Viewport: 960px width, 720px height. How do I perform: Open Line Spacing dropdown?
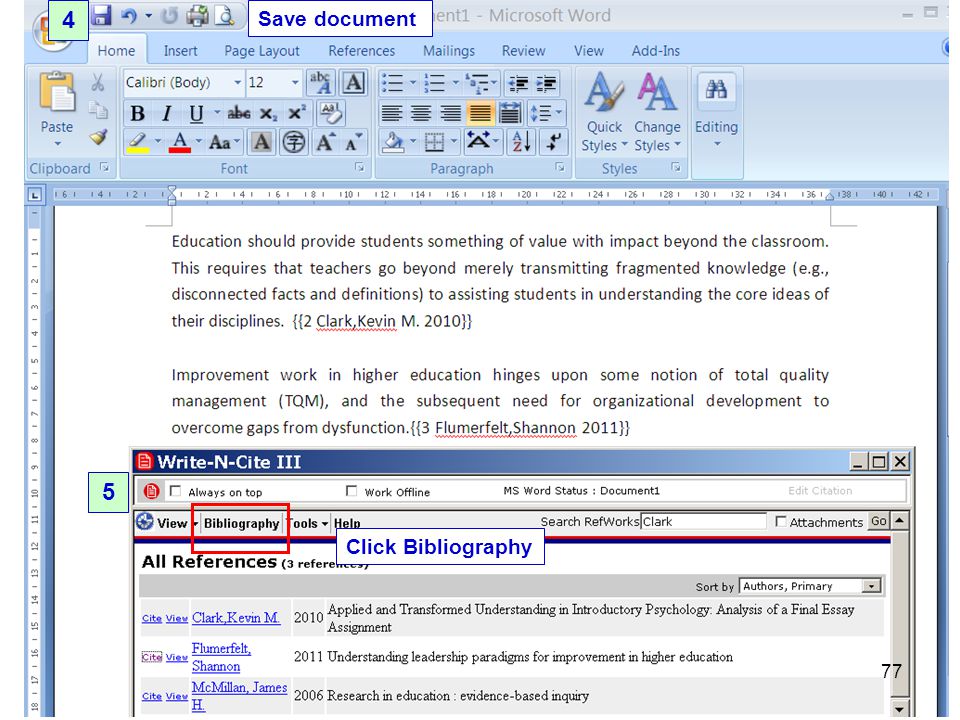point(546,113)
